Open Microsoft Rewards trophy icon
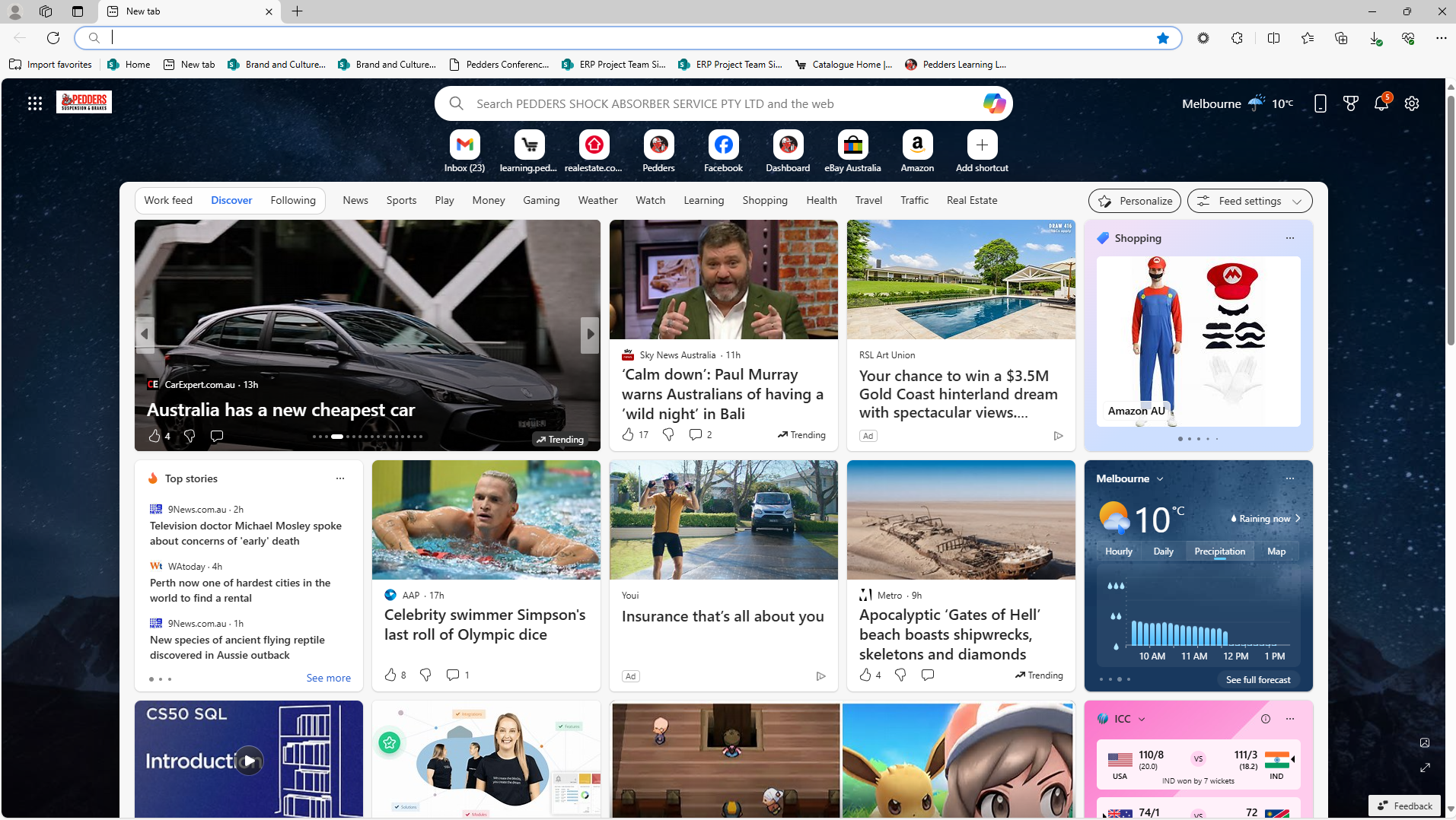The height and width of the screenshot is (820, 1456). 1350,103
